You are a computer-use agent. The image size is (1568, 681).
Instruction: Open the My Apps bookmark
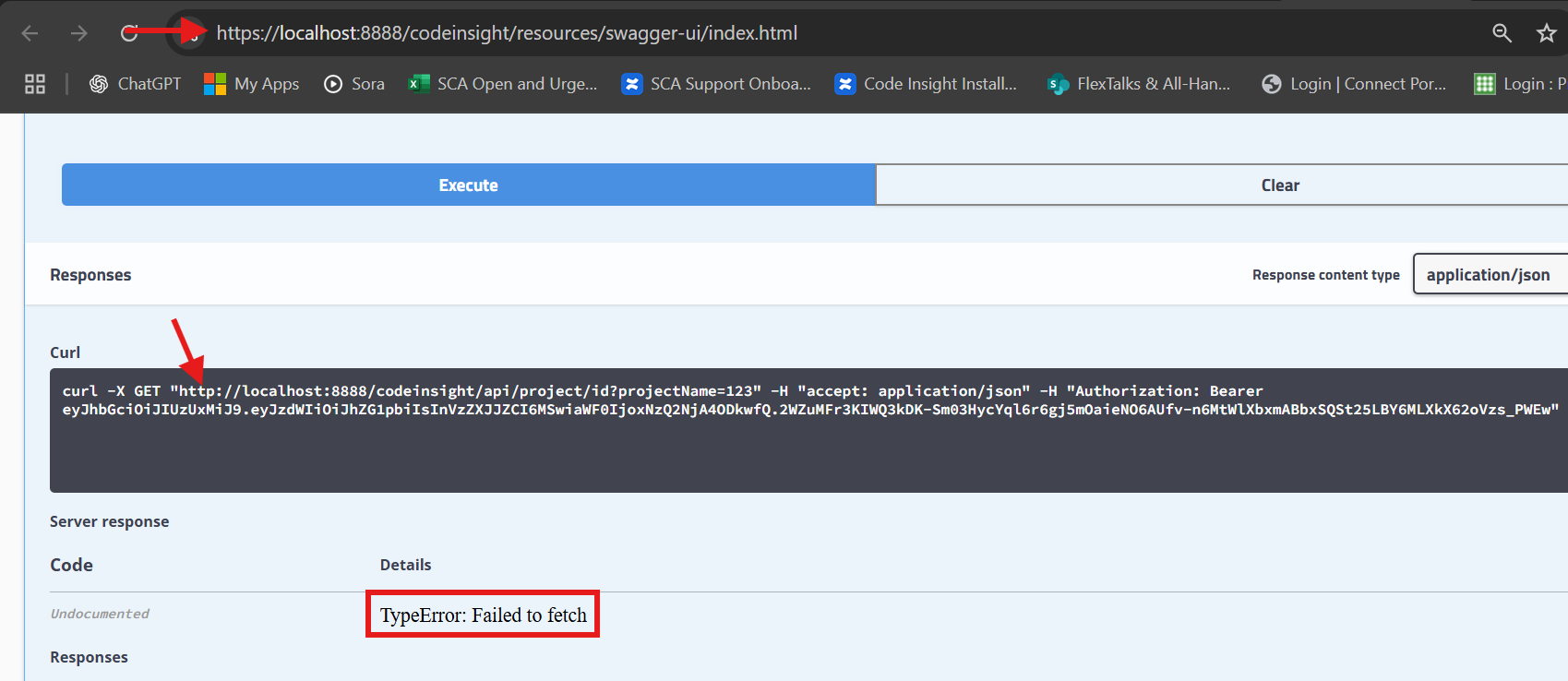[x=251, y=84]
